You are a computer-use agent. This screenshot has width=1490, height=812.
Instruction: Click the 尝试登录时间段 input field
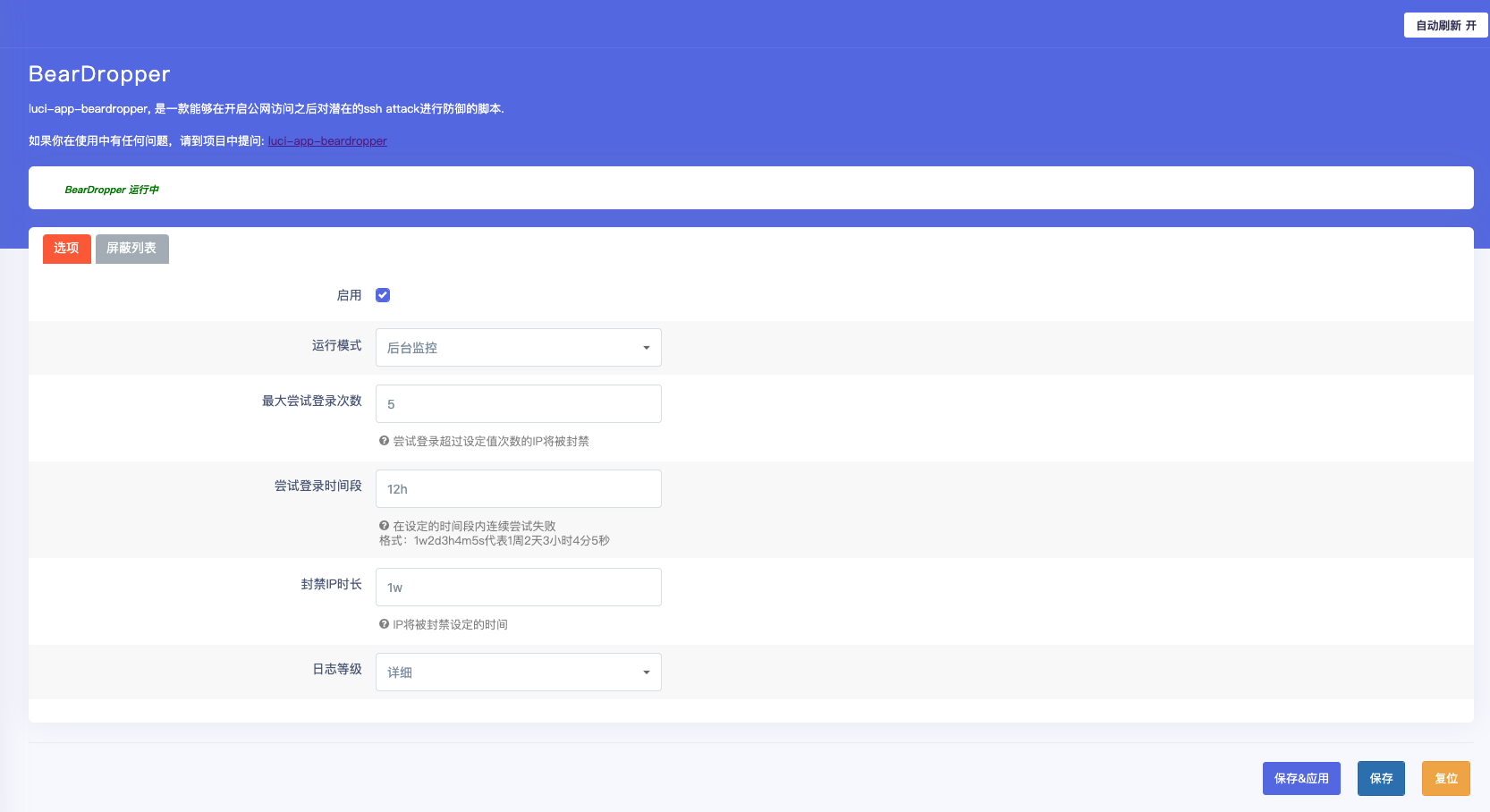click(x=519, y=488)
